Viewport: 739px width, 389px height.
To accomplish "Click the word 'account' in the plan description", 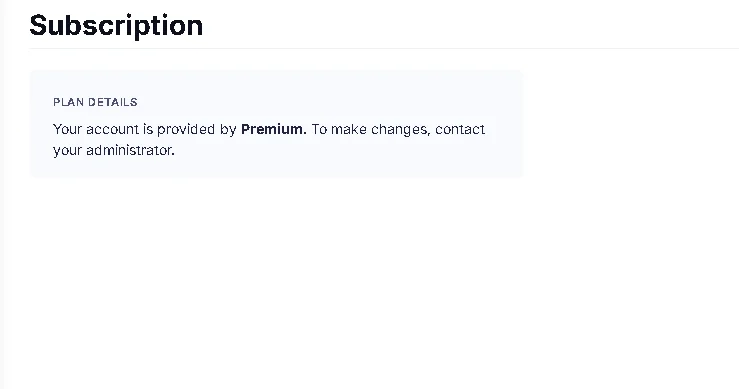I will pos(113,129).
